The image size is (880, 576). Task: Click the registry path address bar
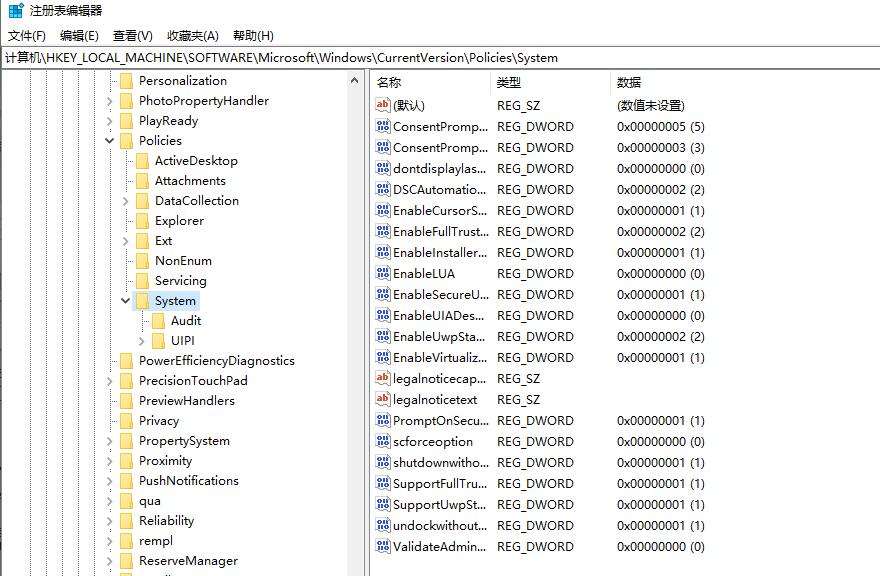[440, 57]
